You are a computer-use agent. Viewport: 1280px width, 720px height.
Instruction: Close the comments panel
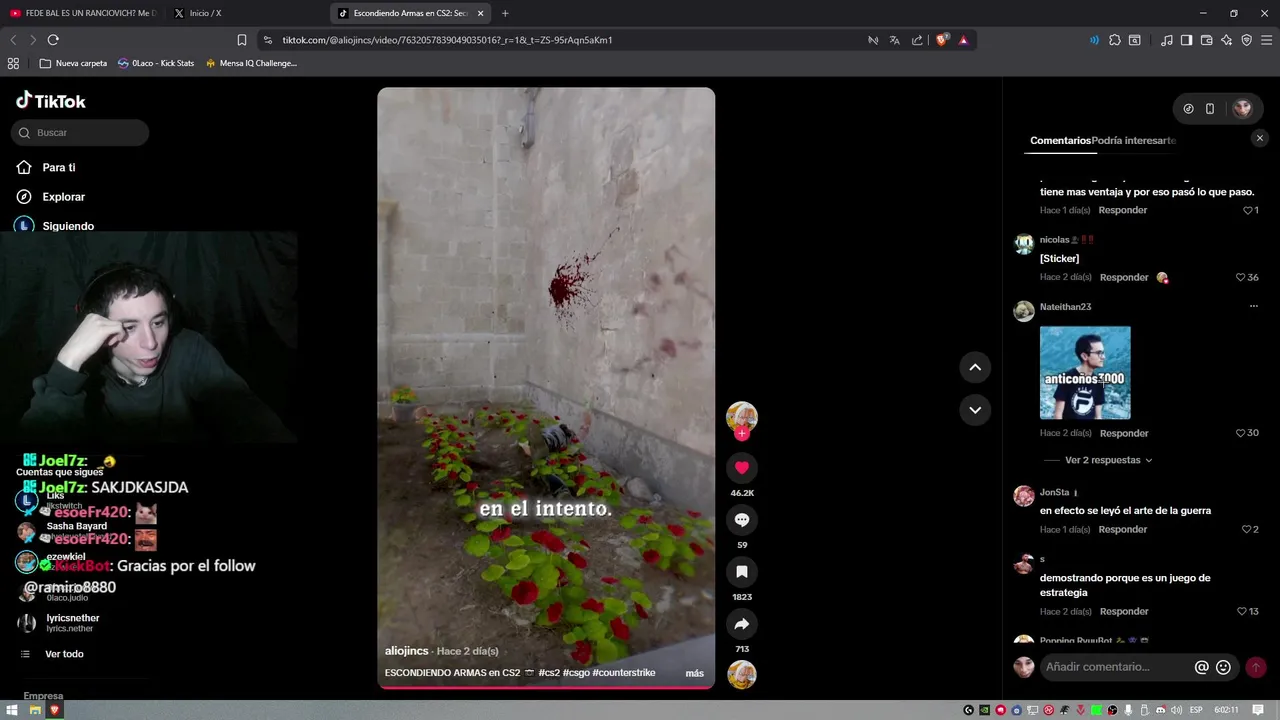click(1260, 139)
